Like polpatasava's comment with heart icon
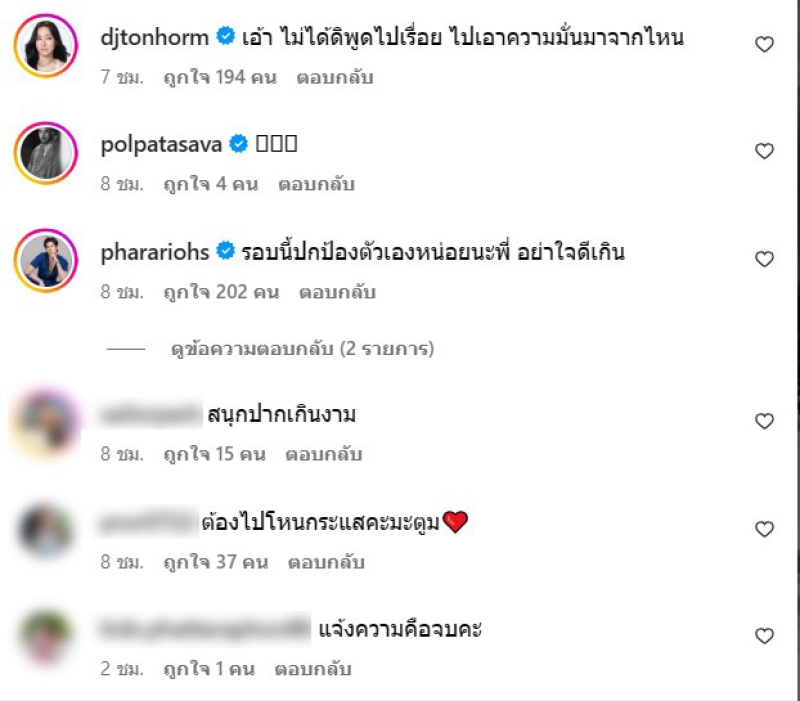The height and width of the screenshot is (701, 800). (764, 151)
